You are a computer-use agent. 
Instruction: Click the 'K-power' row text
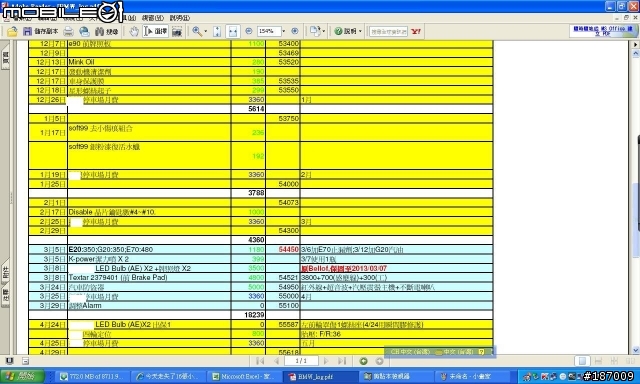click(98, 259)
